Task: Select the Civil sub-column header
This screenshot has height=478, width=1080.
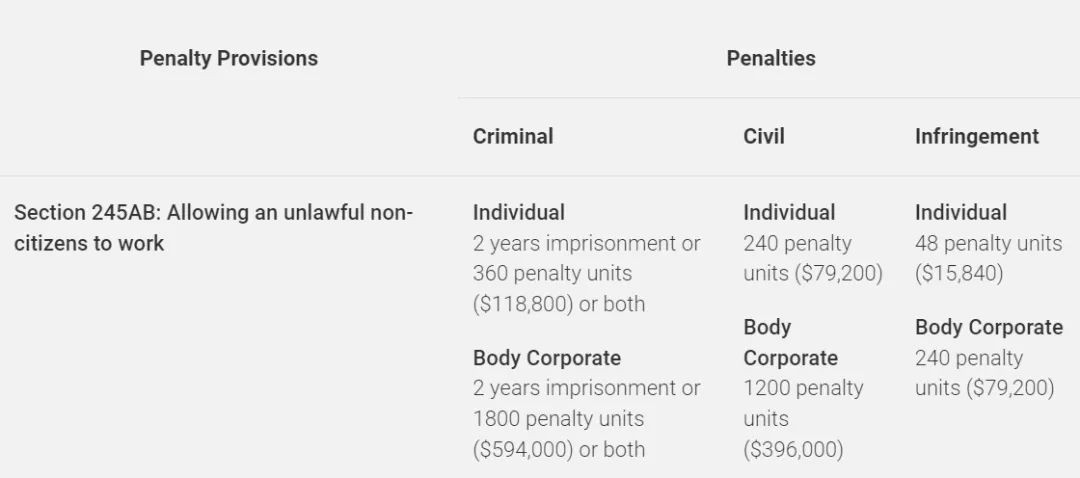Action: point(763,136)
